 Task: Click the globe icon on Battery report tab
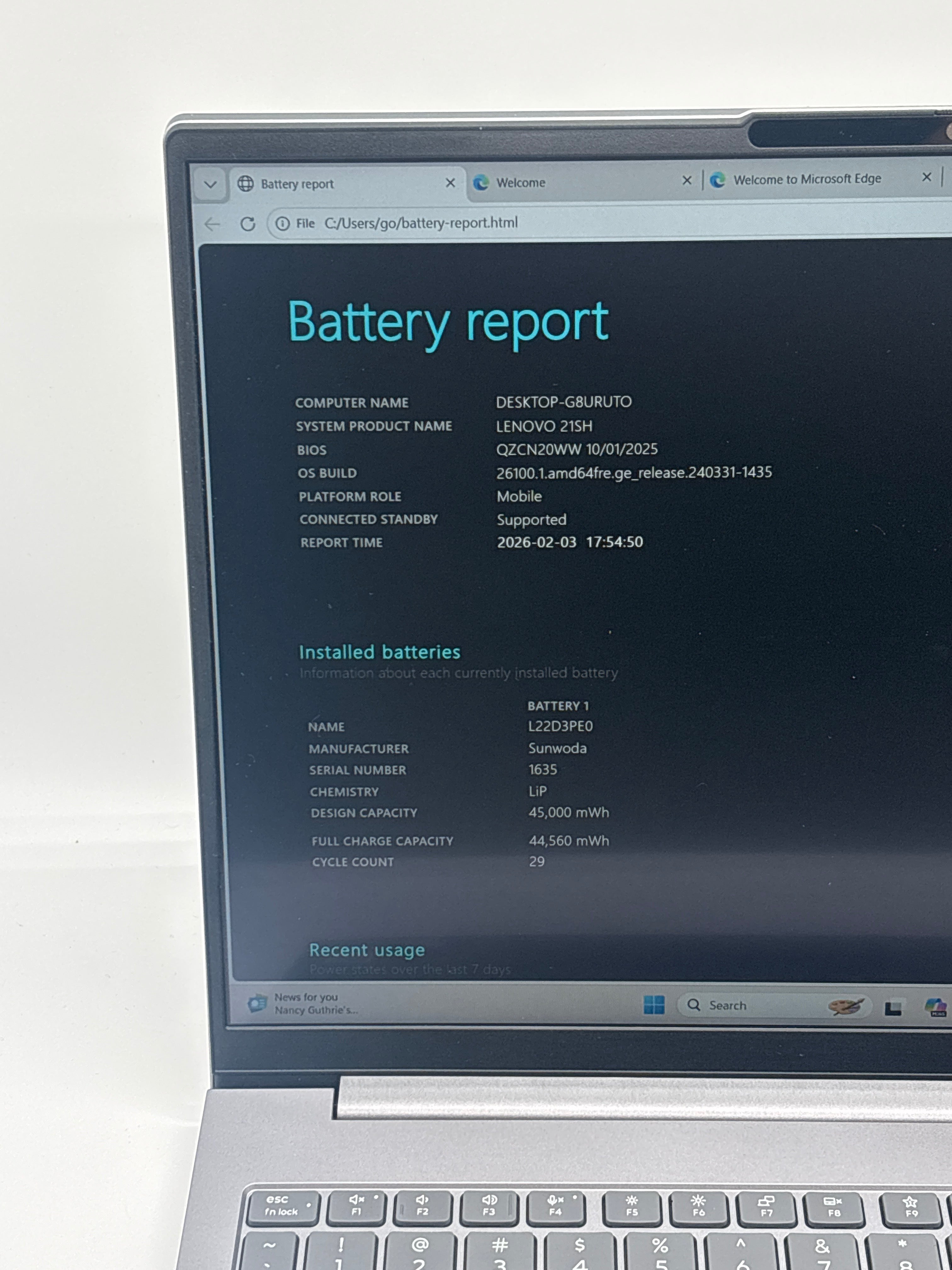coord(246,184)
